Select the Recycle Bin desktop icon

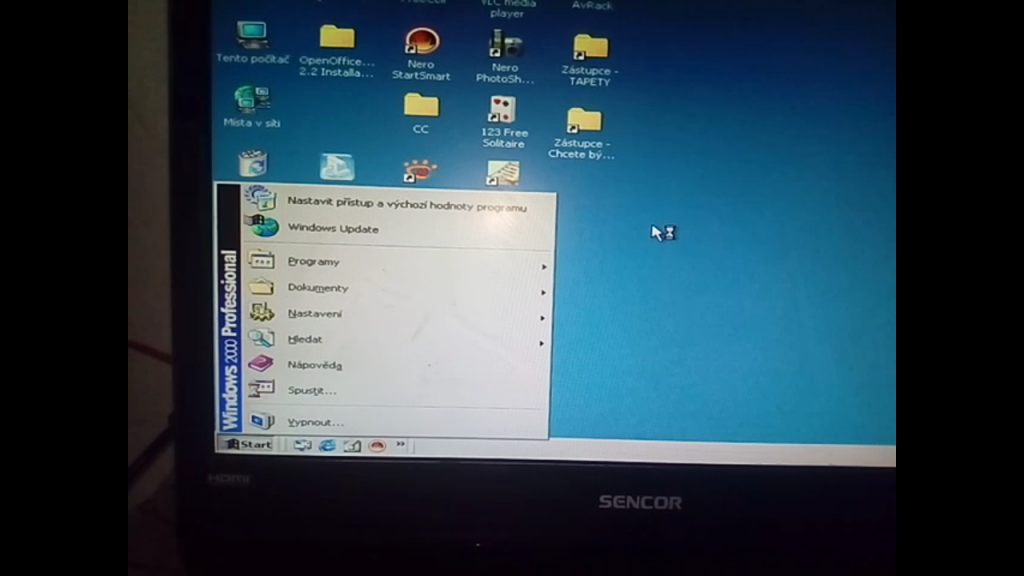(253, 163)
